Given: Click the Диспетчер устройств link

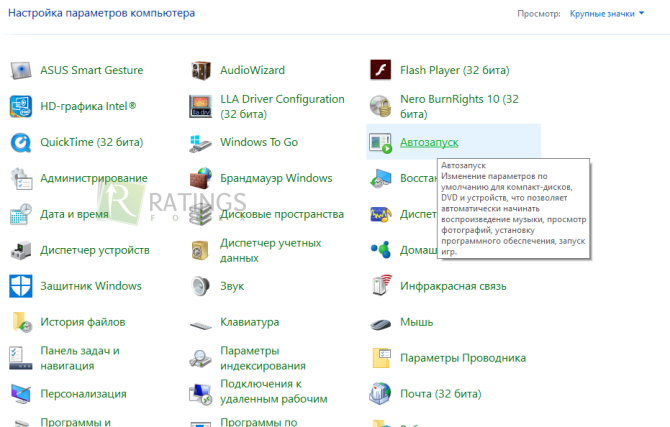Looking at the screenshot, I should click(x=95, y=250).
